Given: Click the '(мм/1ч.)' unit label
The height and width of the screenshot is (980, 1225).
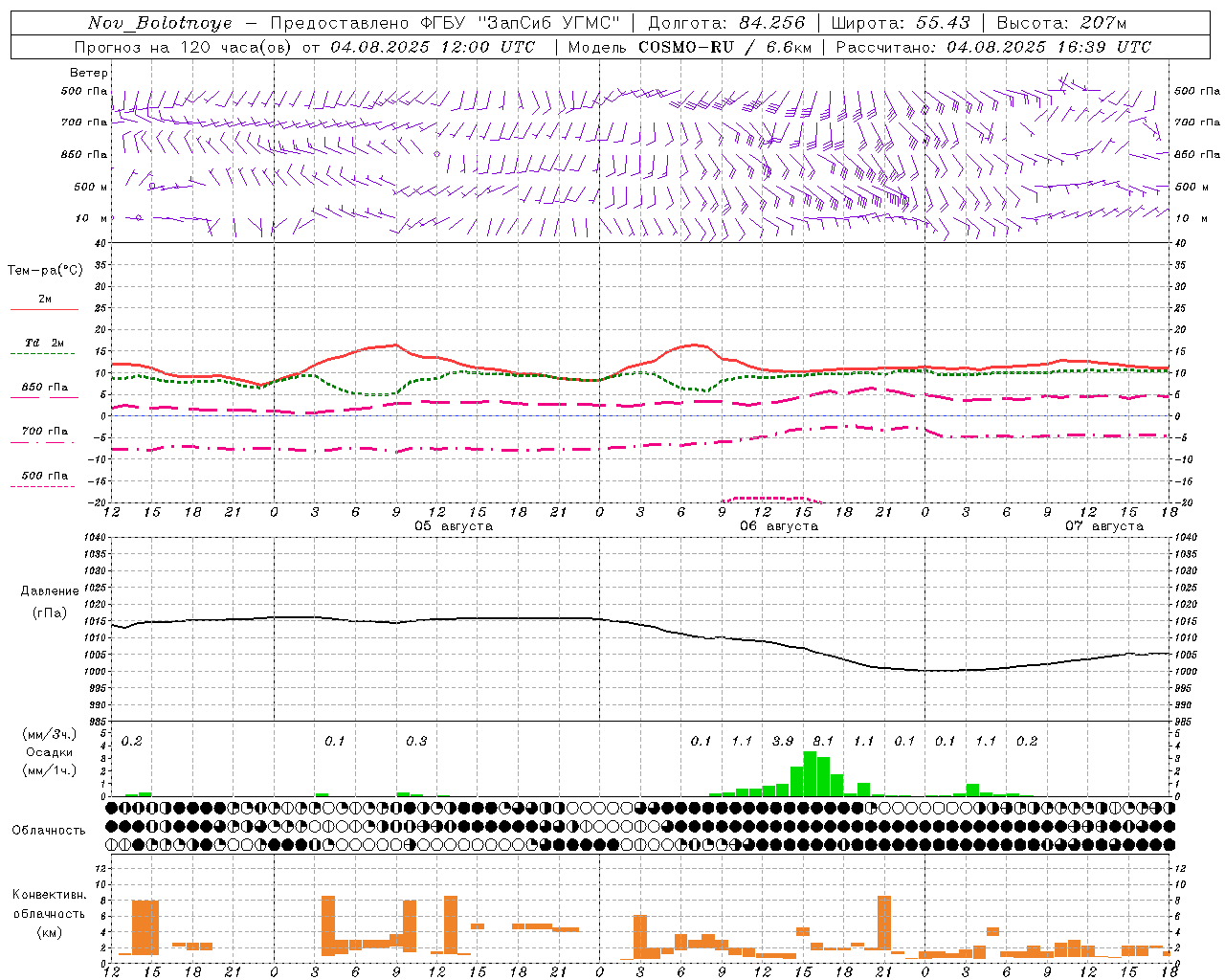Looking at the screenshot, I should click(50, 770).
